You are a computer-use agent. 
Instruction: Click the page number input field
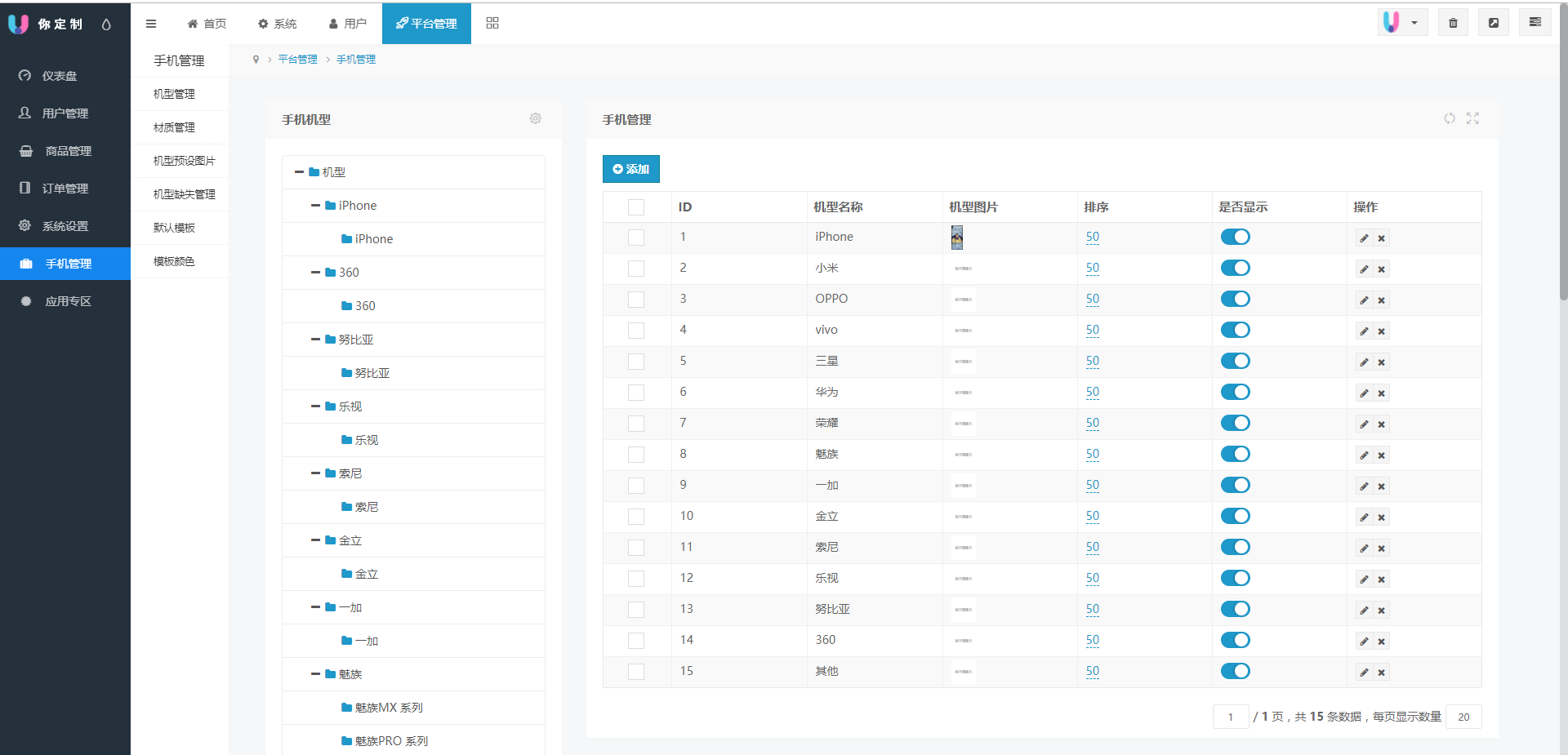1230,717
